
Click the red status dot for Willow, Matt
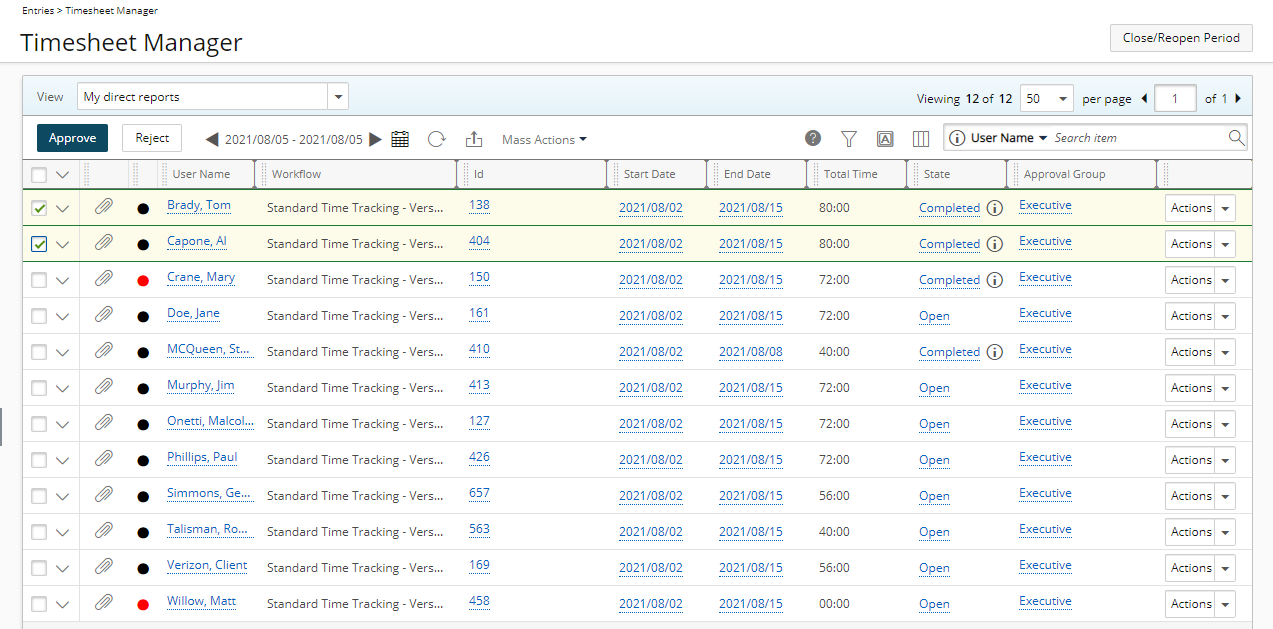[143, 604]
